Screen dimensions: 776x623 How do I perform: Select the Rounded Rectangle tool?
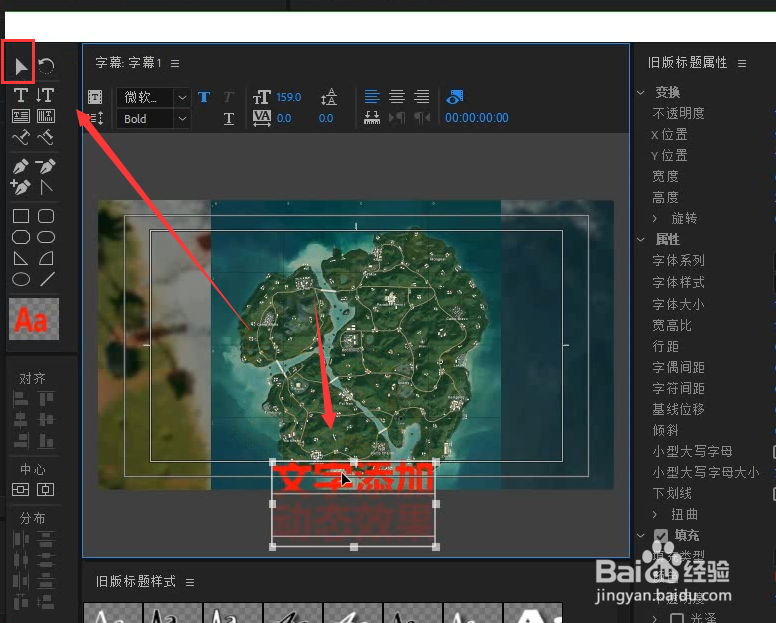[46, 237]
